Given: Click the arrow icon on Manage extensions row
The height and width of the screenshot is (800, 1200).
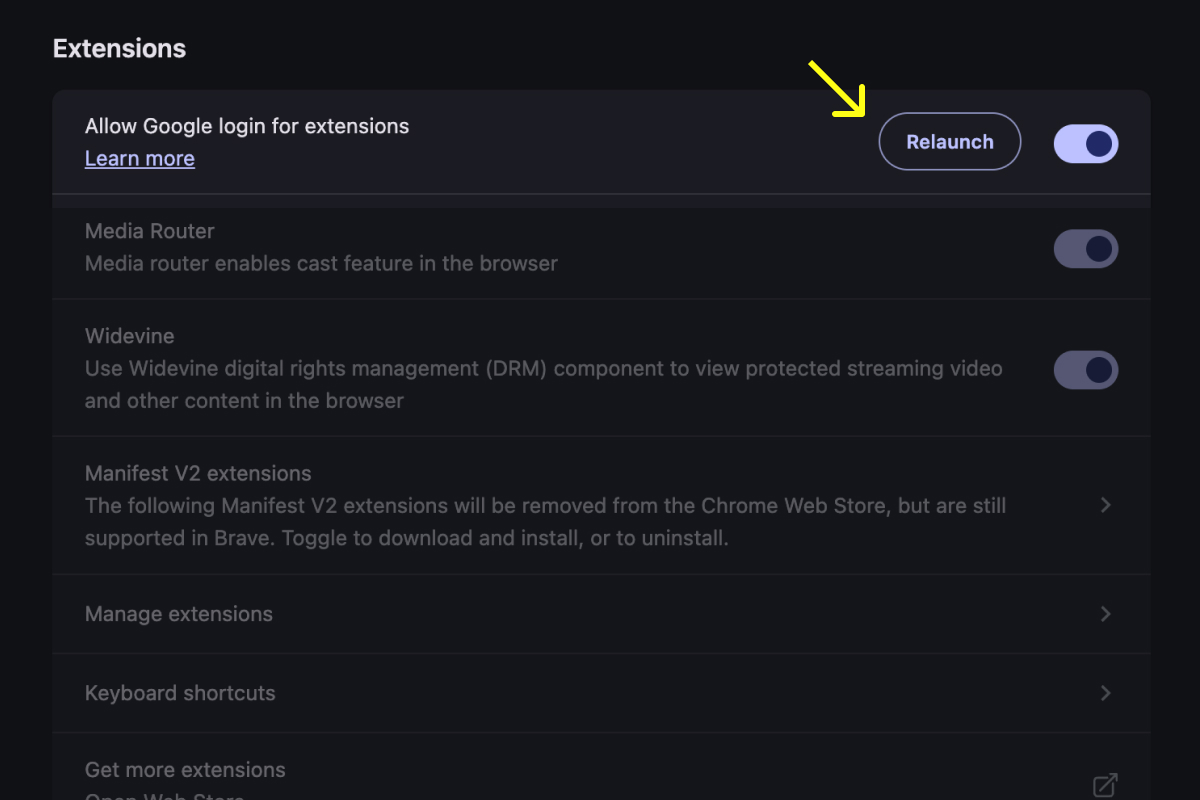Looking at the screenshot, I should click(x=1105, y=613).
